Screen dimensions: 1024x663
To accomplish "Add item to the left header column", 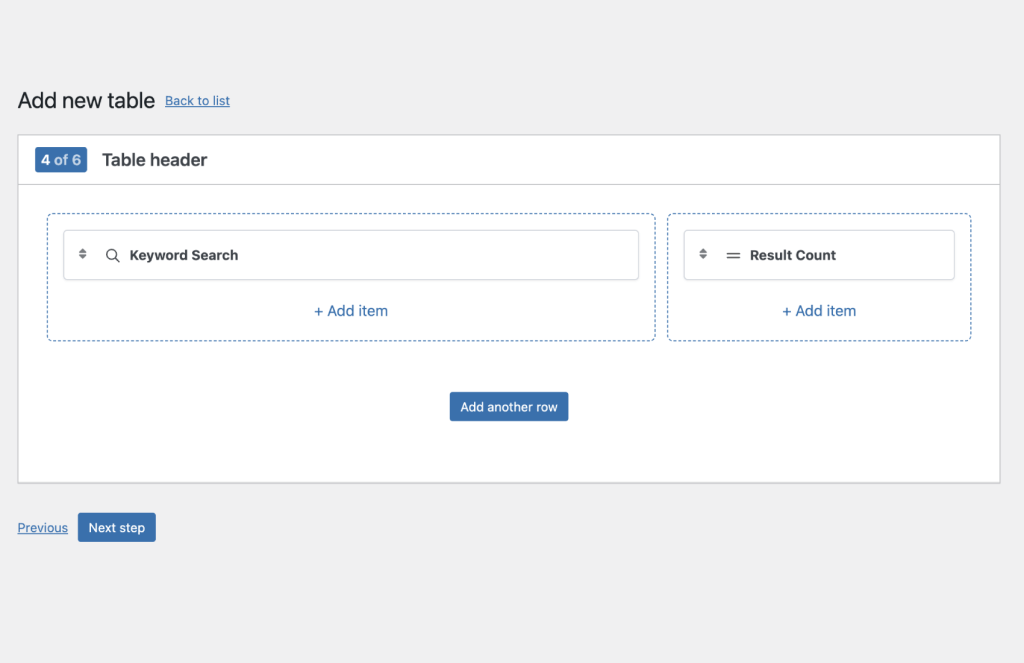I will click(351, 311).
